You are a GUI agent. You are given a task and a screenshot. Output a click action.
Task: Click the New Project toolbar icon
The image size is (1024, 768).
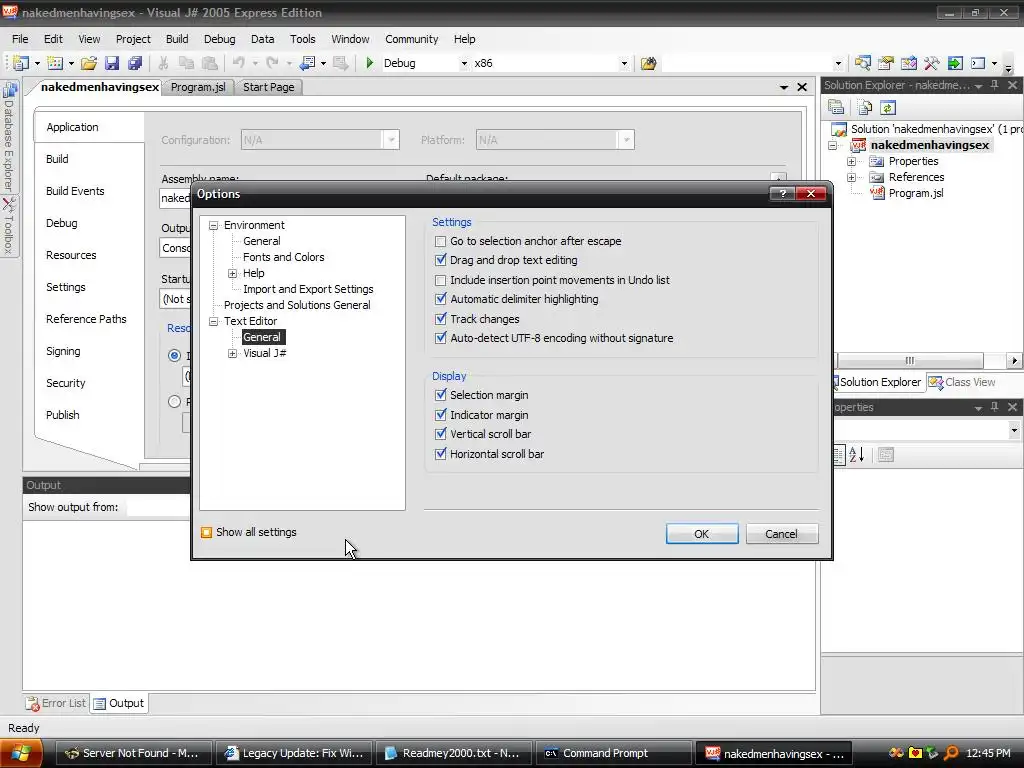[x=21, y=63]
